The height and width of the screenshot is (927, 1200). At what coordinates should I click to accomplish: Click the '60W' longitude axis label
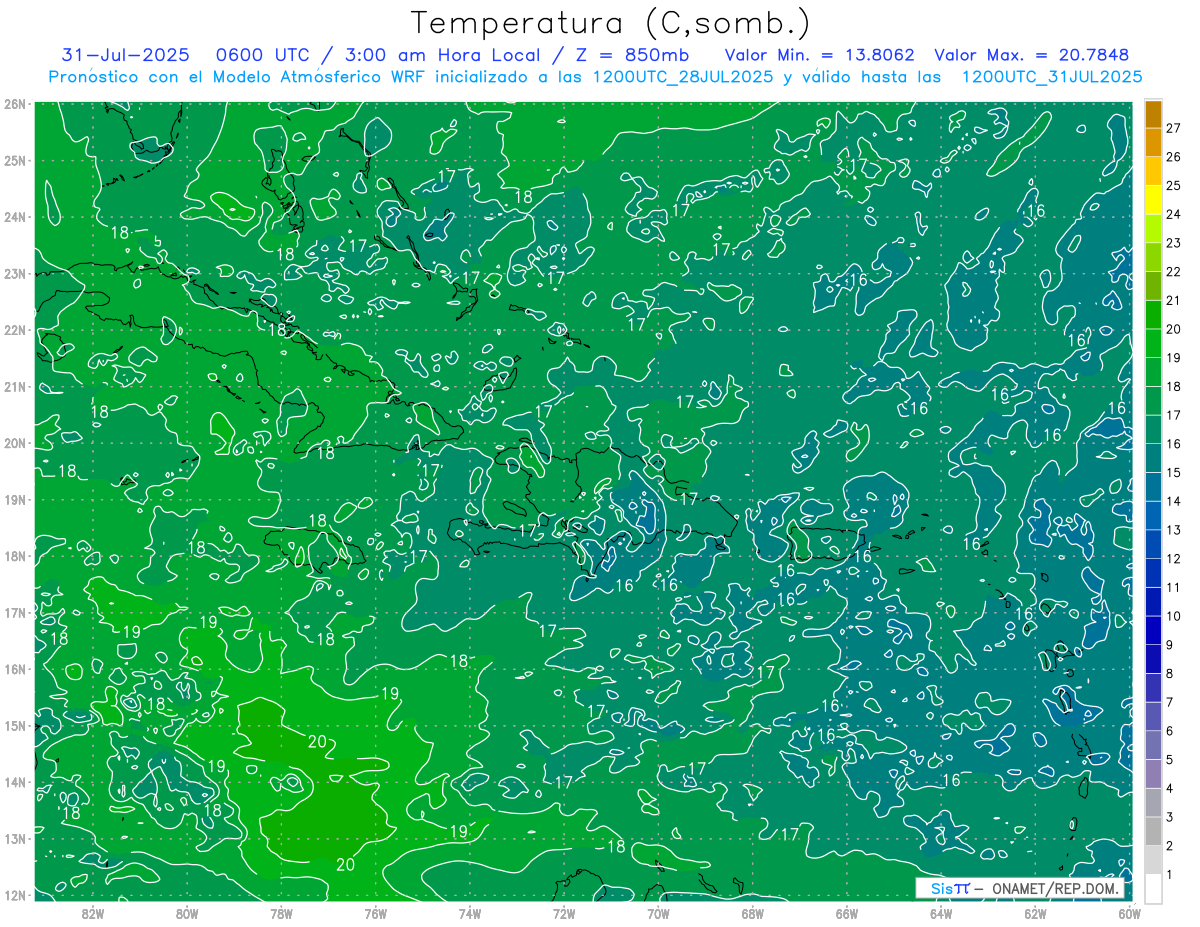(x=1129, y=913)
